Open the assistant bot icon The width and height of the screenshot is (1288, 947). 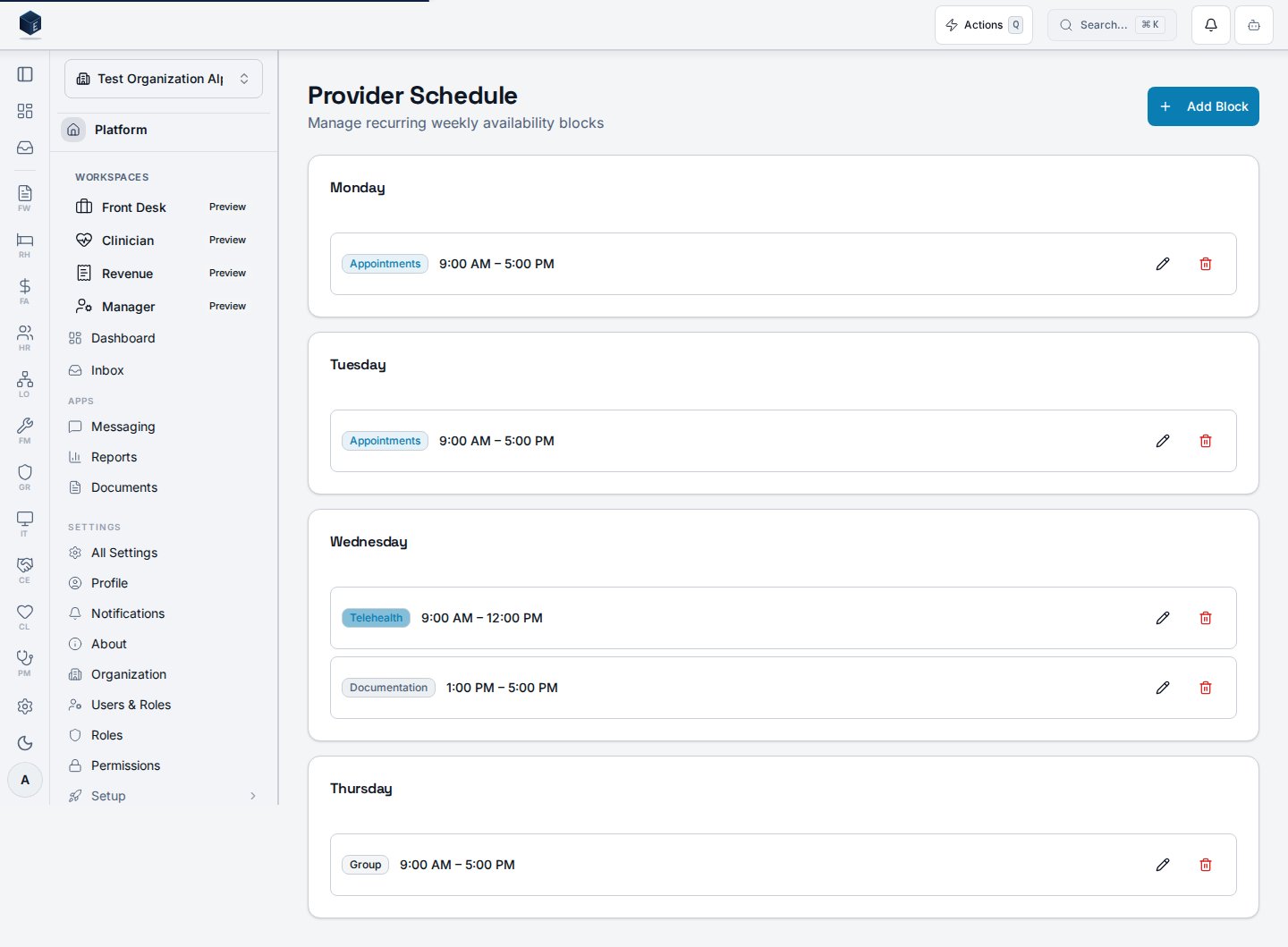pyautogui.click(x=1254, y=25)
